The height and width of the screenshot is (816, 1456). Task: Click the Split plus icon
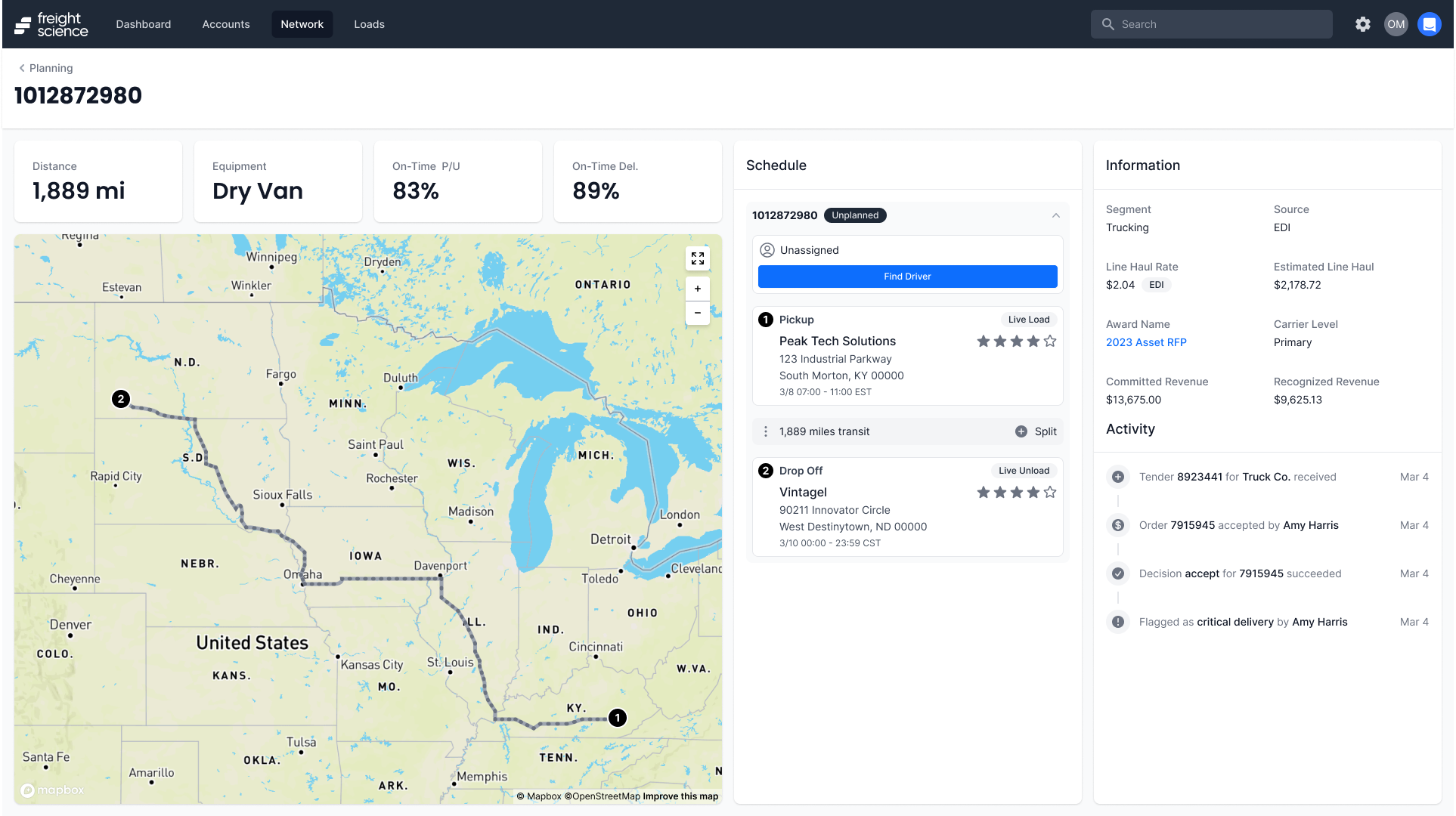(x=1021, y=431)
